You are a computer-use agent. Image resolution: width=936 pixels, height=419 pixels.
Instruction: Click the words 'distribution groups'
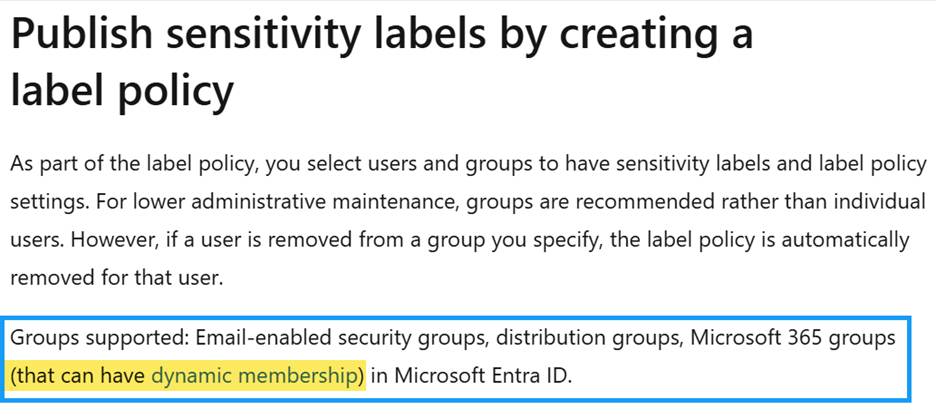click(x=590, y=338)
